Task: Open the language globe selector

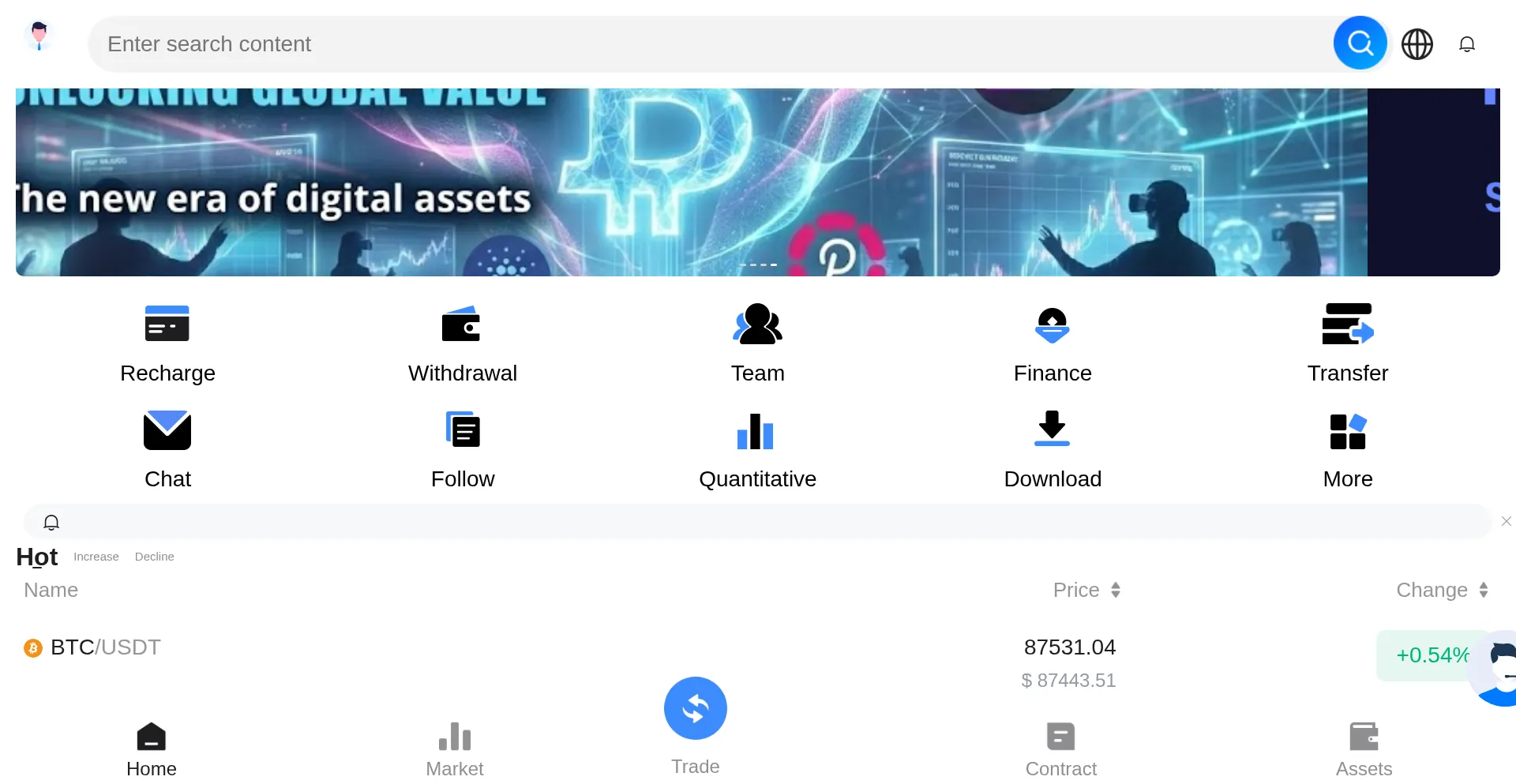Action: [1417, 44]
